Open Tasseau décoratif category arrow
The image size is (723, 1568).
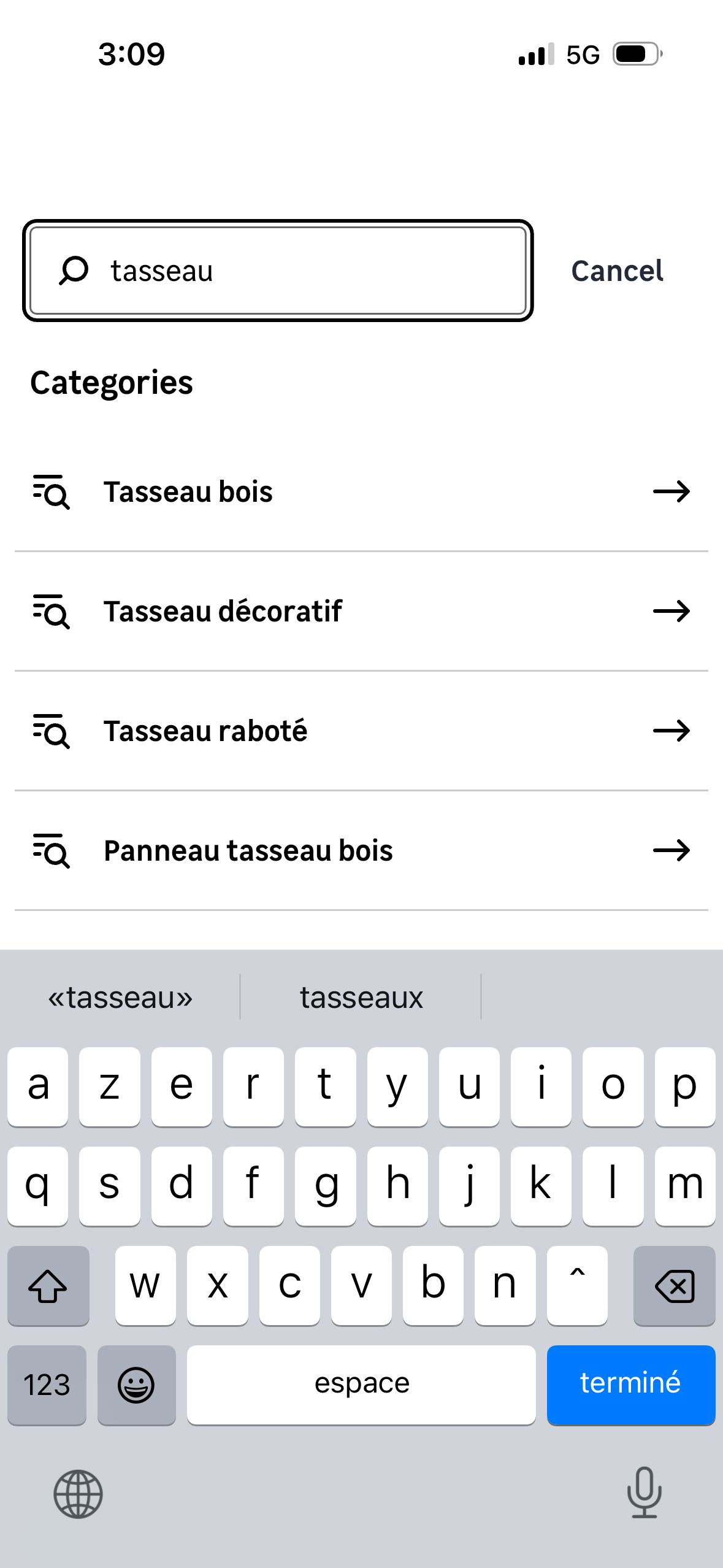pos(671,611)
